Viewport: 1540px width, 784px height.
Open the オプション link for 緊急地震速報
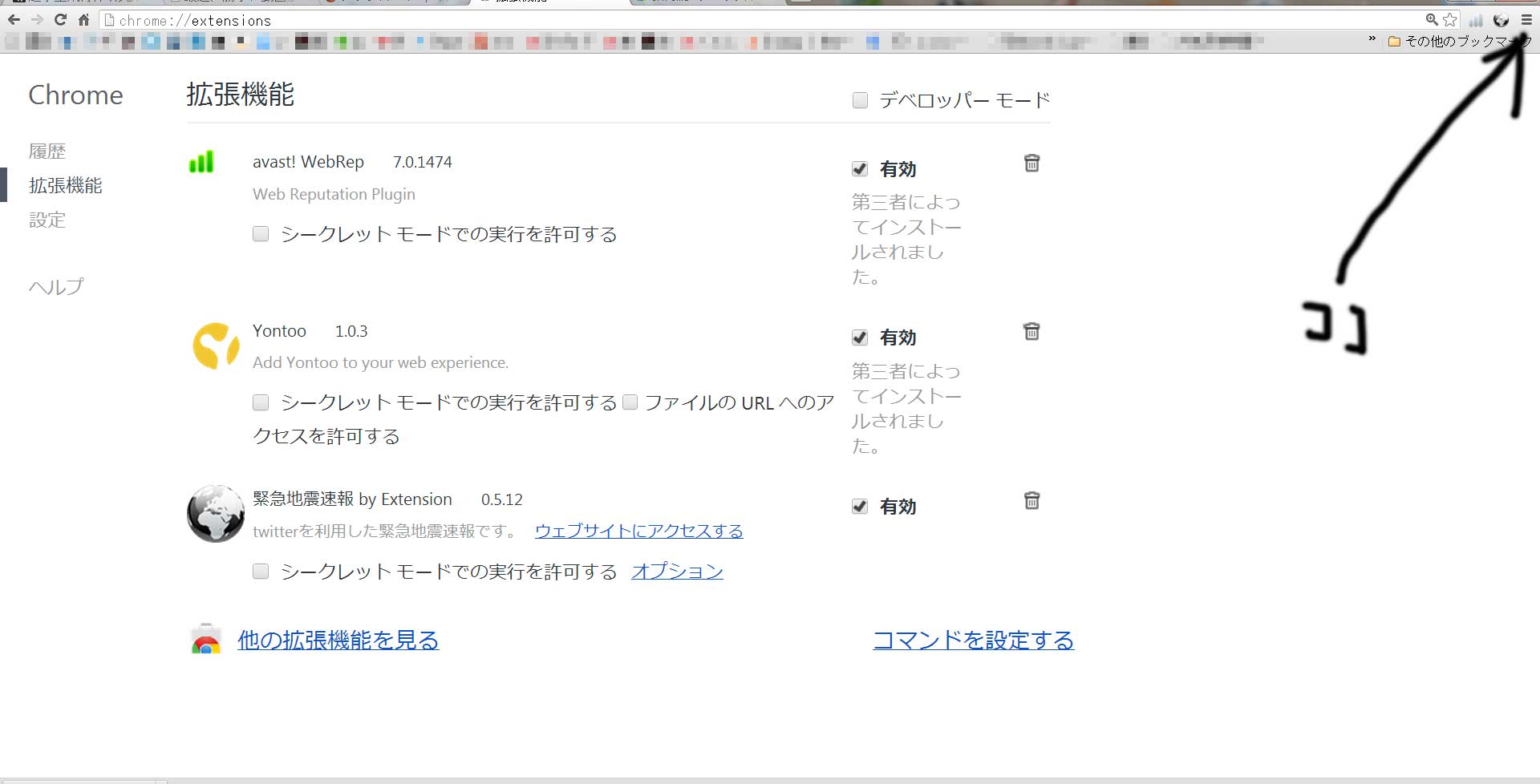(x=678, y=572)
